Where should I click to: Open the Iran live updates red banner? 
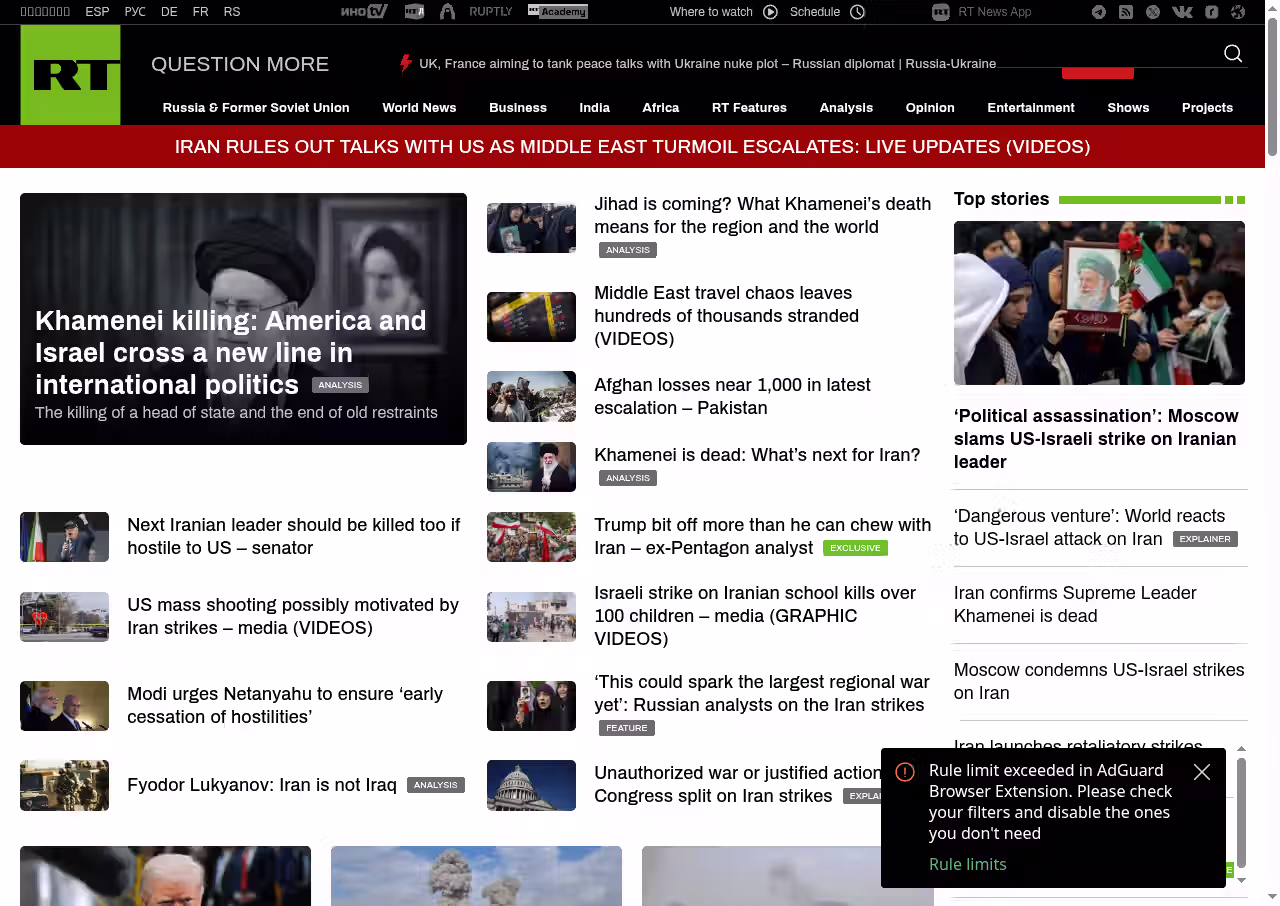[x=632, y=147]
